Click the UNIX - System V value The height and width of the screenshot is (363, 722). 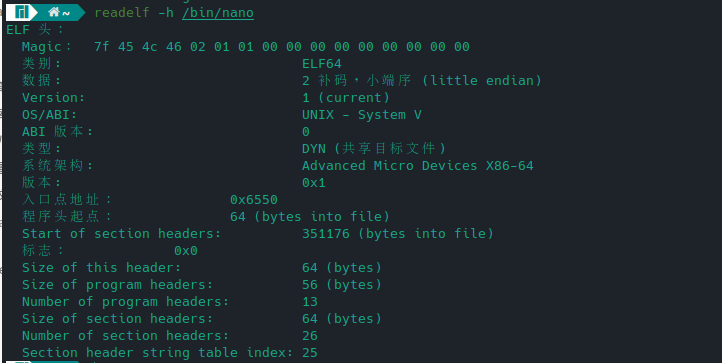pyautogui.click(x=362, y=115)
